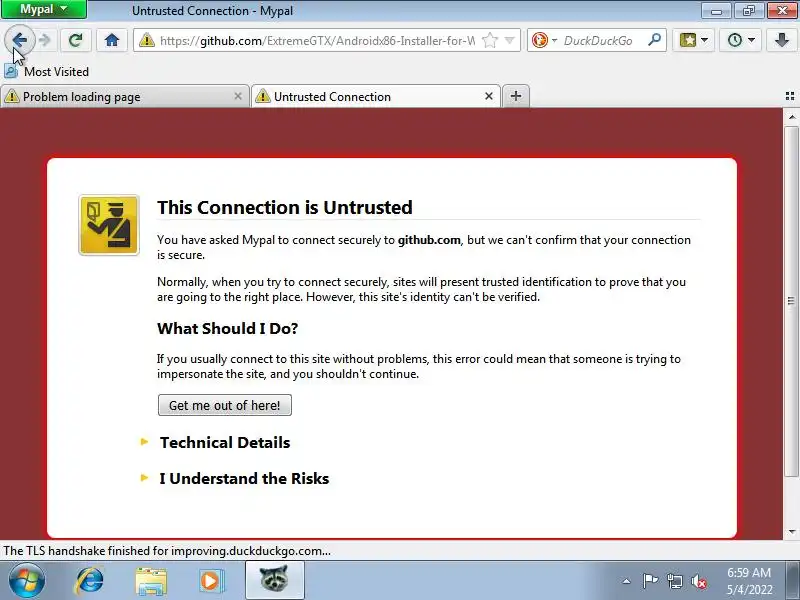This screenshot has width=800, height=600.
Task: Click the magnifying glass search icon
Action: (654, 40)
